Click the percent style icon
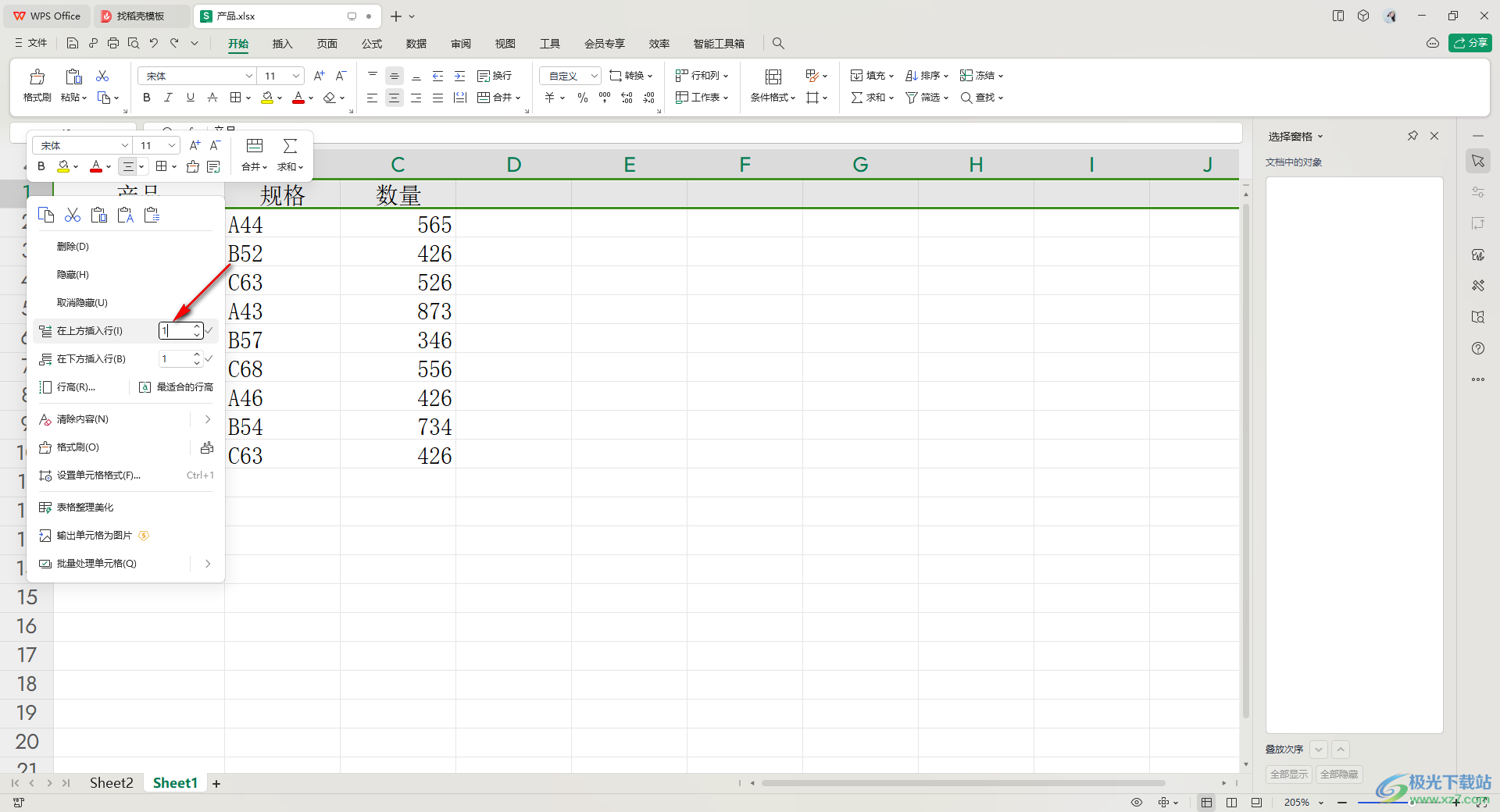Viewport: 1500px width, 812px height. pyautogui.click(x=583, y=98)
